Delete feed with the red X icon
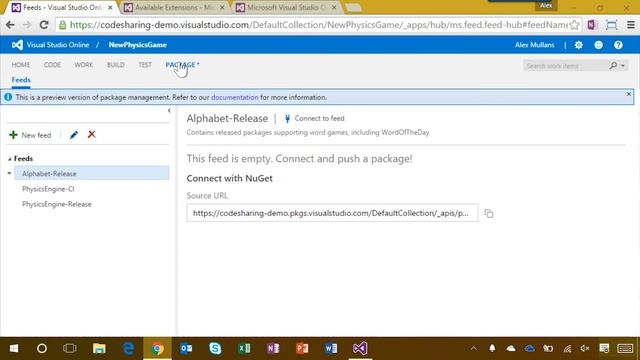The image size is (640, 360). click(x=91, y=134)
